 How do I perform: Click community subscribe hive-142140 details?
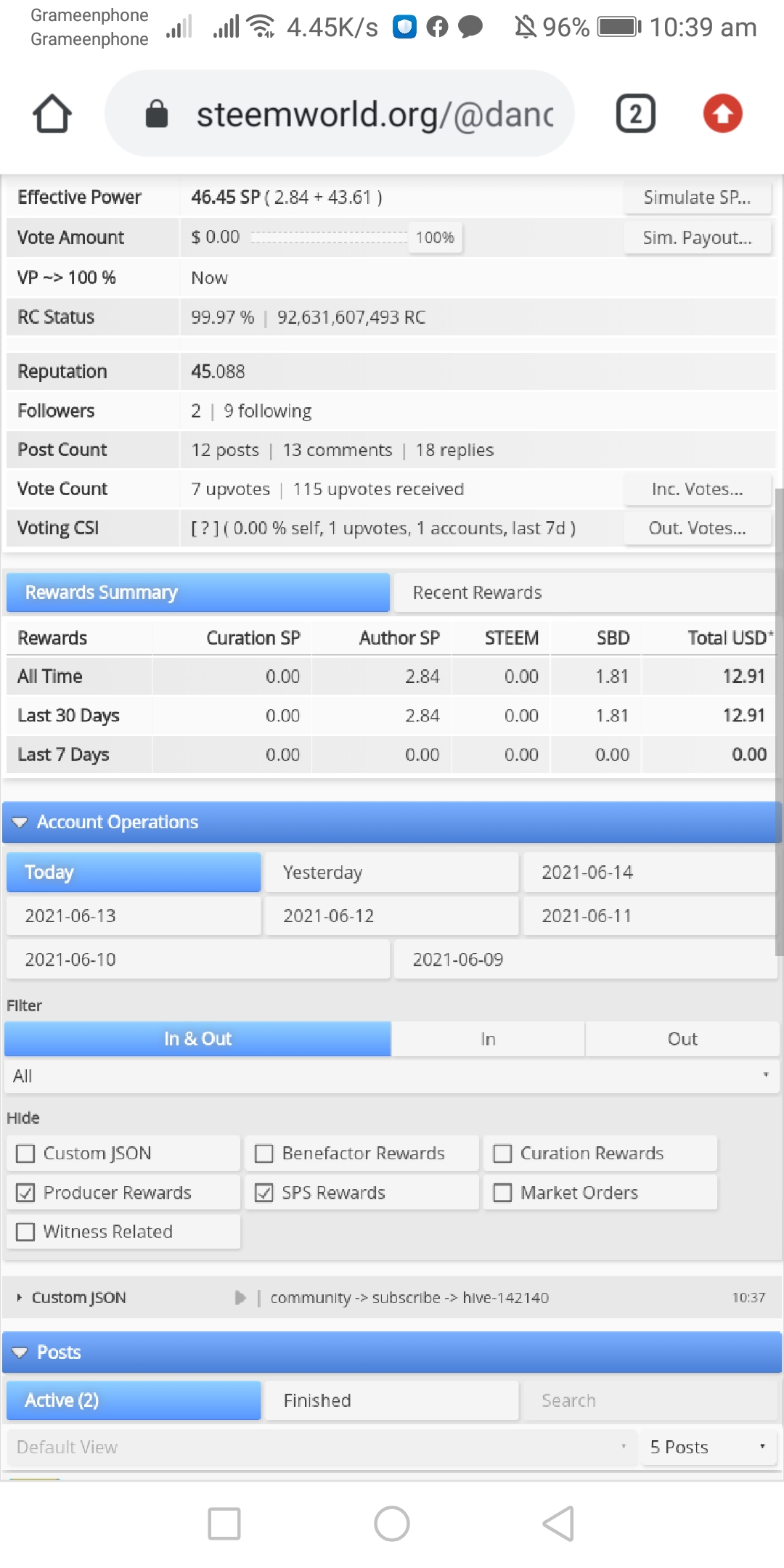(409, 1297)
